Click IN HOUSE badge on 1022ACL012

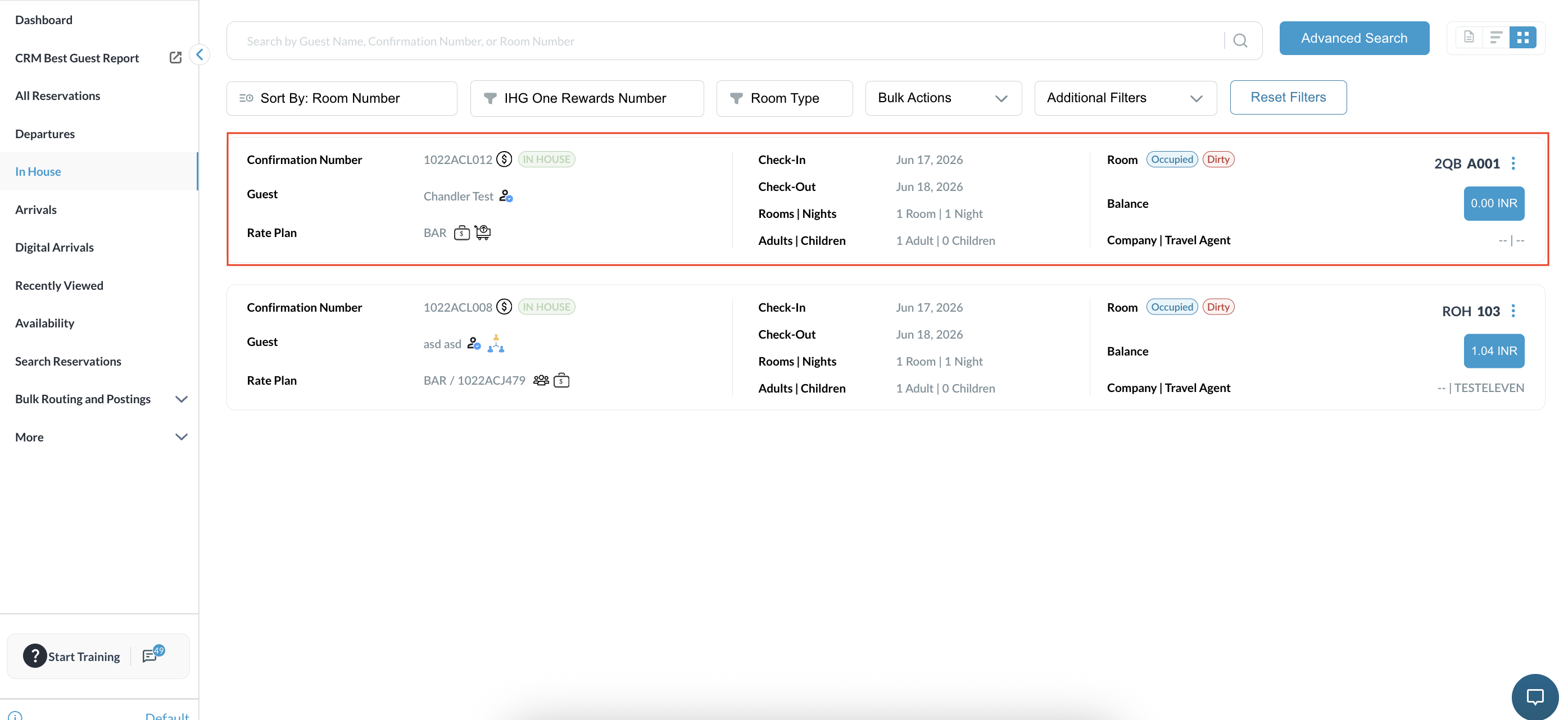click(547, 160)
